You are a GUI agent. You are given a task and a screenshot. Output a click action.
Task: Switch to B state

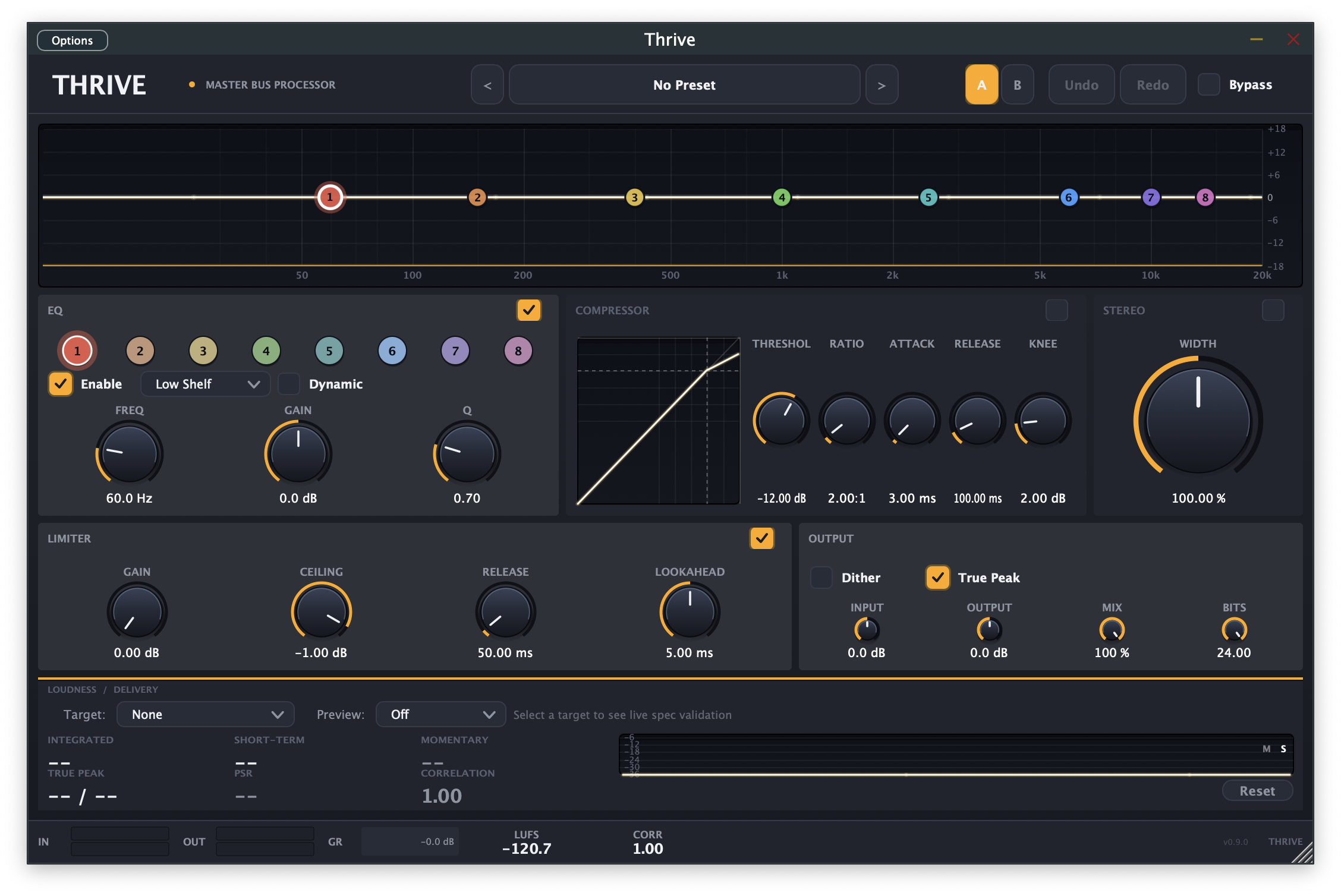(1017, 85)
